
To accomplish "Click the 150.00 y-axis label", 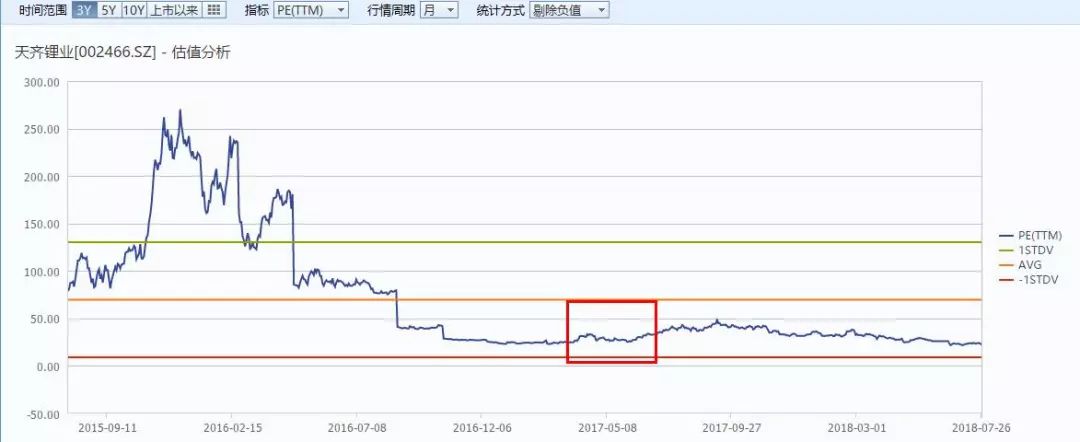I will coord(43,224).
